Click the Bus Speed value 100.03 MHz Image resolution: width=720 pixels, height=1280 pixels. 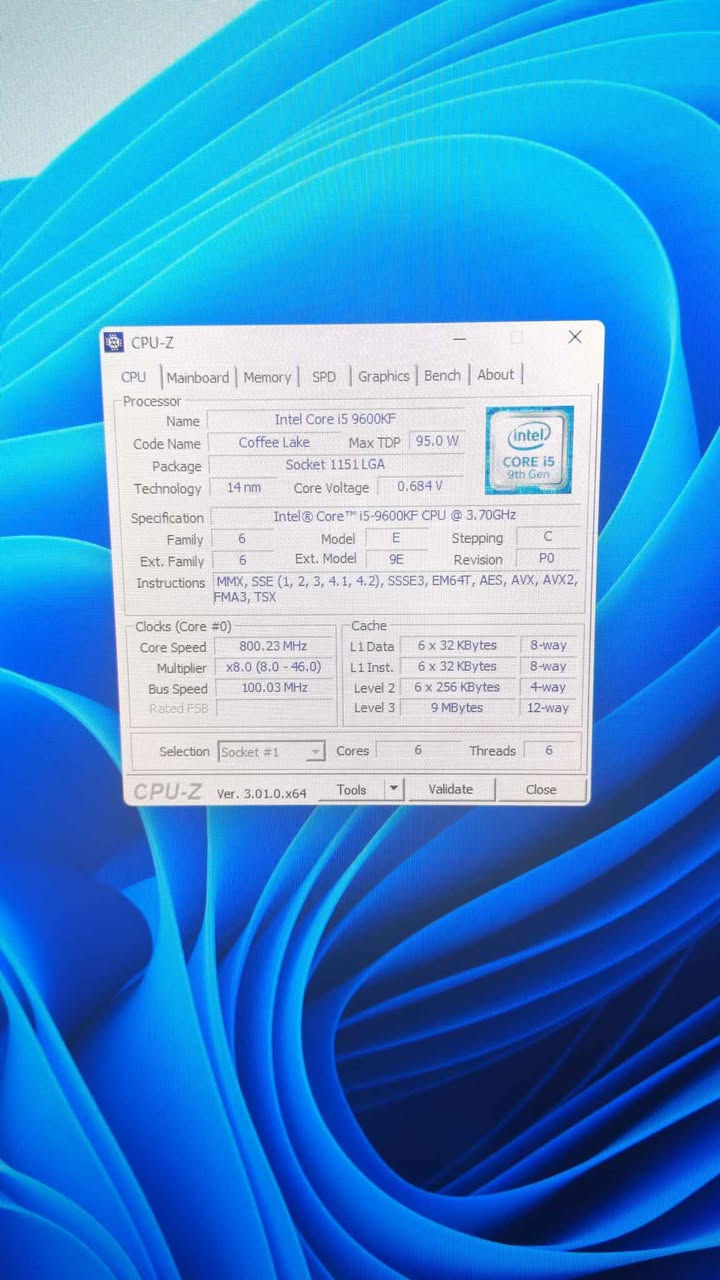(x=273, y=688)
